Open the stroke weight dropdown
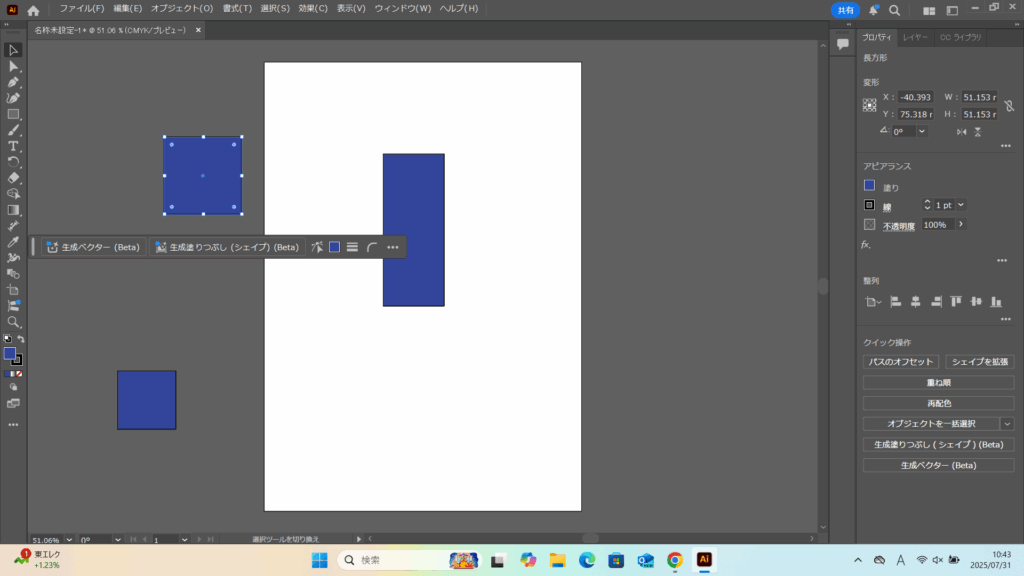This screenshot has width=1024, height=576. (961, 205)
